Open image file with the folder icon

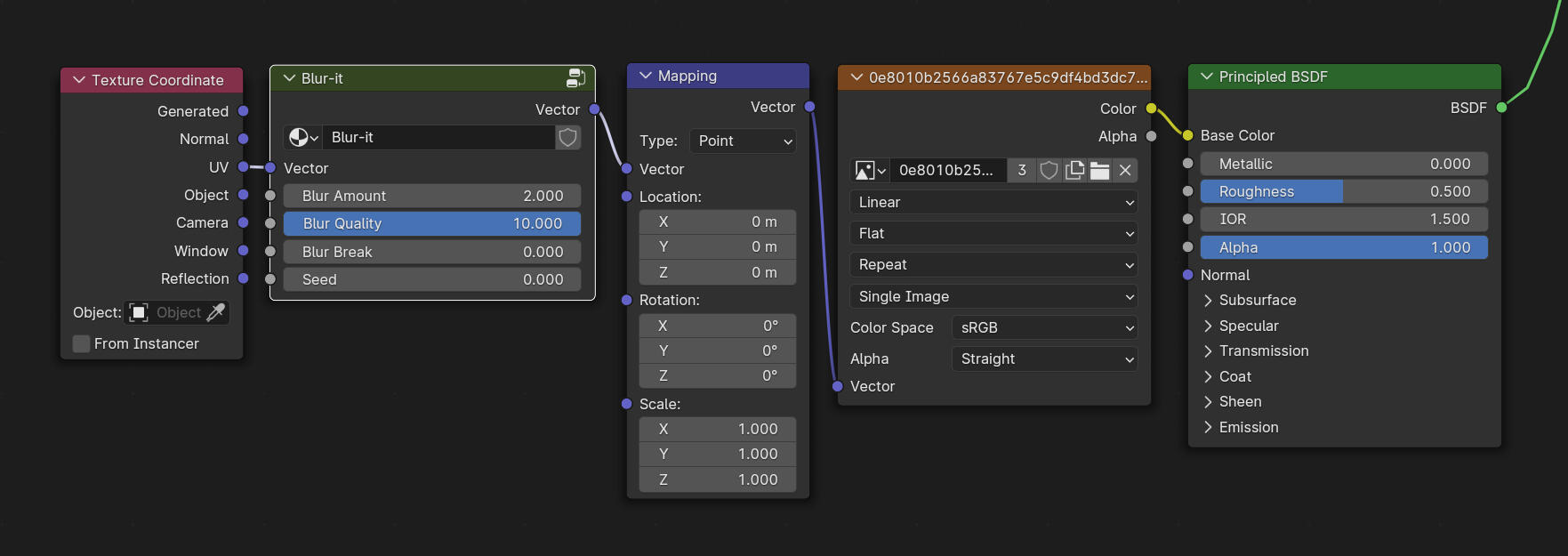point(1099,171)
